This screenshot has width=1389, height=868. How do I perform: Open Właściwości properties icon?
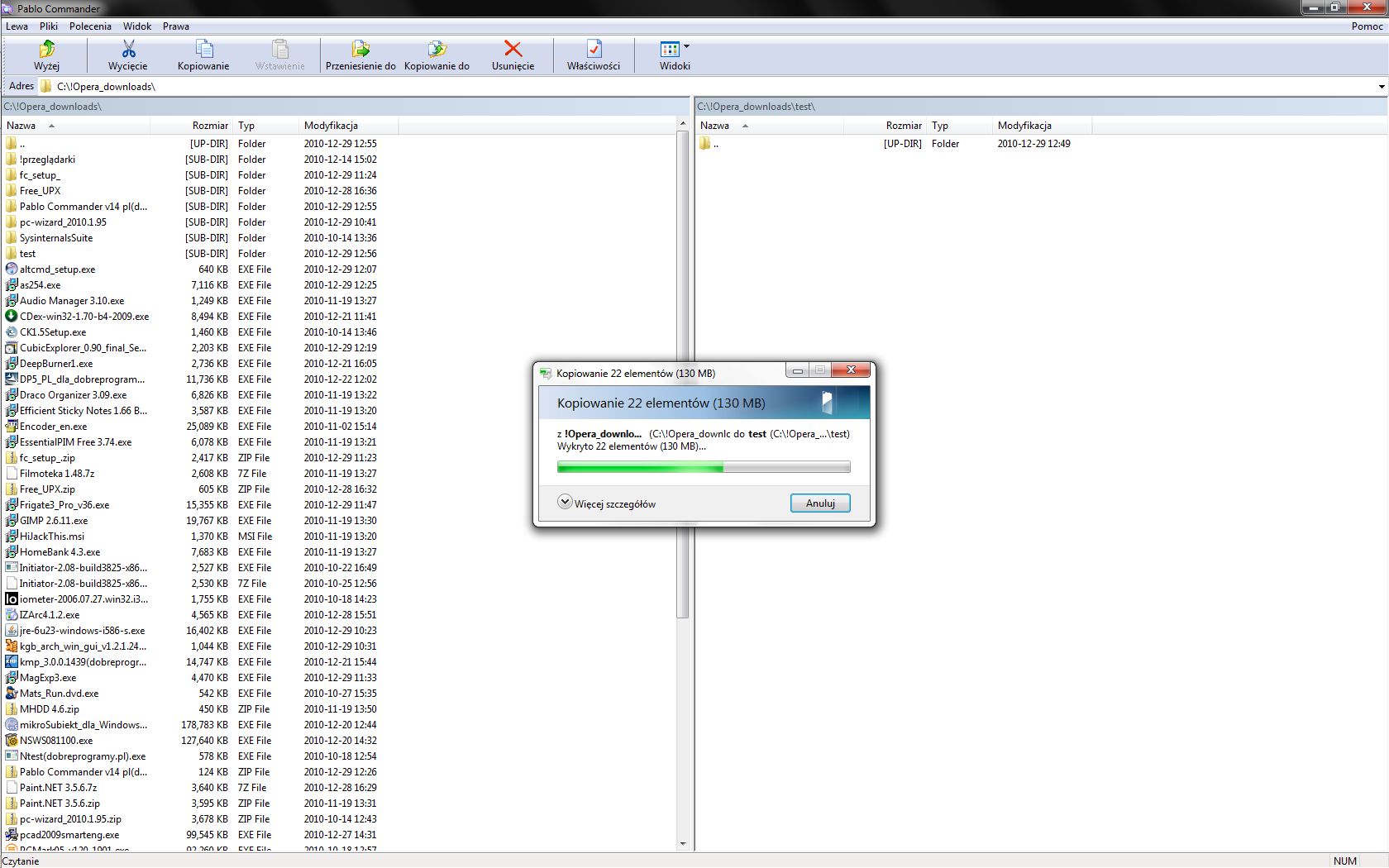[594, 49]
